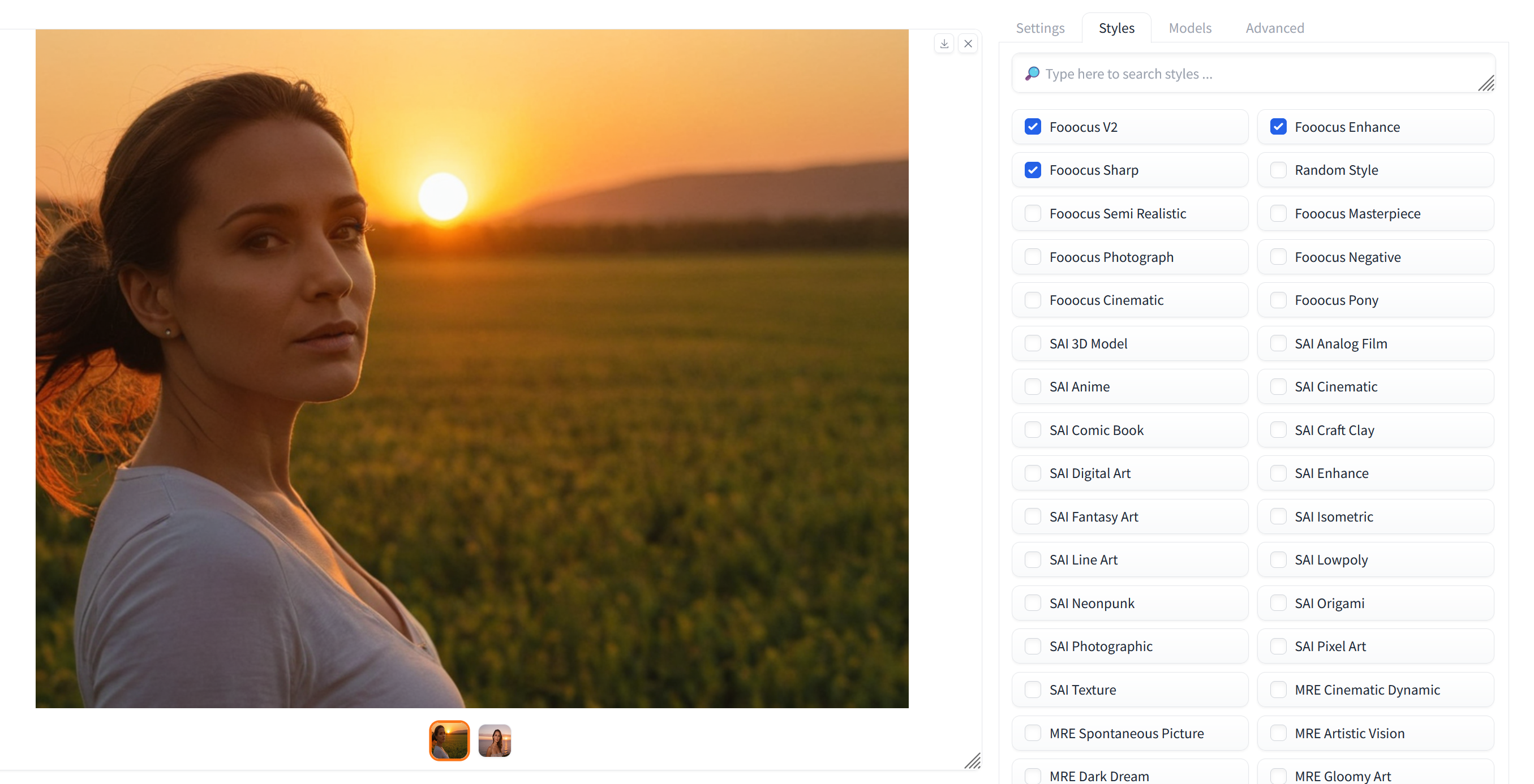This screenshot has width=1534, height=784.
Task: Enable Fooocus Pony style
Action: click(1278, 300)
